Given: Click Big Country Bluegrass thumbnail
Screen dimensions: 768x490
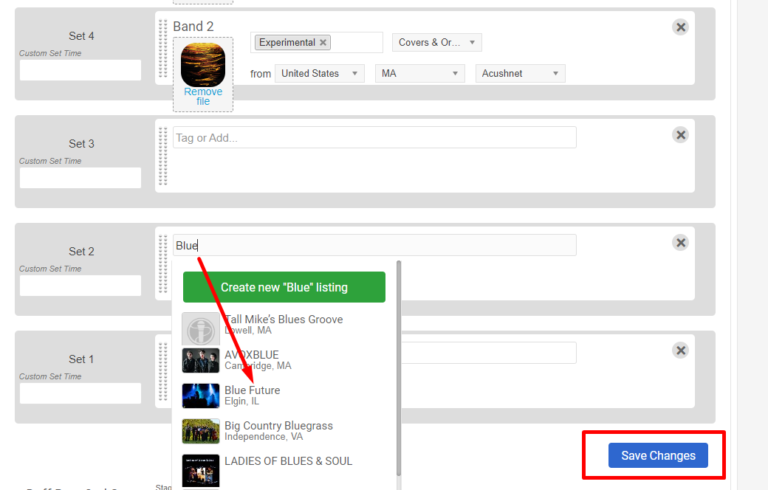Looking at the screenshot, I should (201, 431).
